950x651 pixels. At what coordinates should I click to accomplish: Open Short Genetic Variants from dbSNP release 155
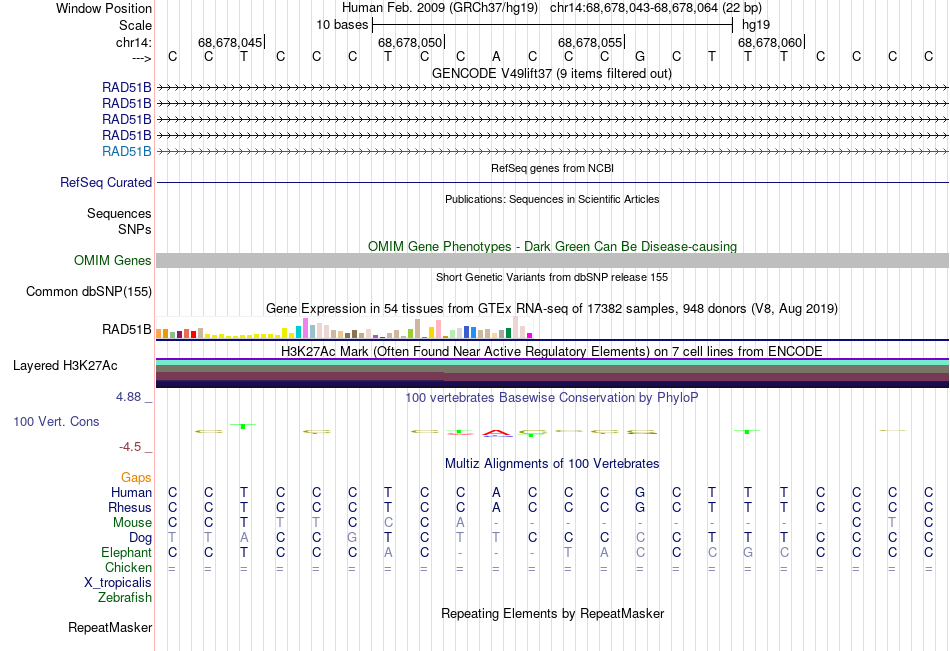(x=552, y=277)
